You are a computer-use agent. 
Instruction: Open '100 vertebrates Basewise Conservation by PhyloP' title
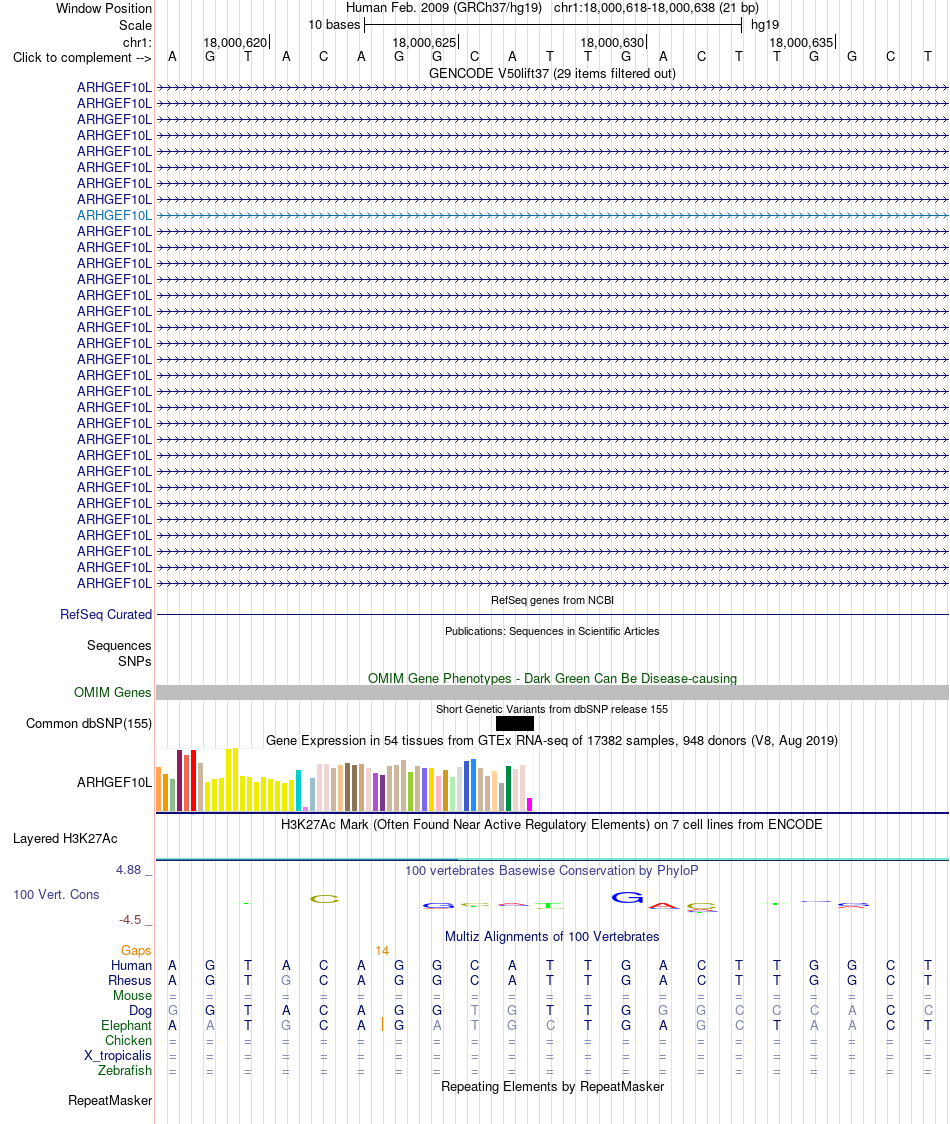[552, 870]
